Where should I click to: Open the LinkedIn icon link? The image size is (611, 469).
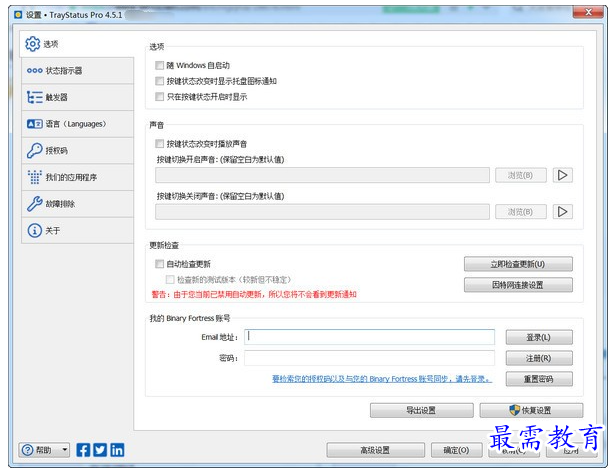117,450
